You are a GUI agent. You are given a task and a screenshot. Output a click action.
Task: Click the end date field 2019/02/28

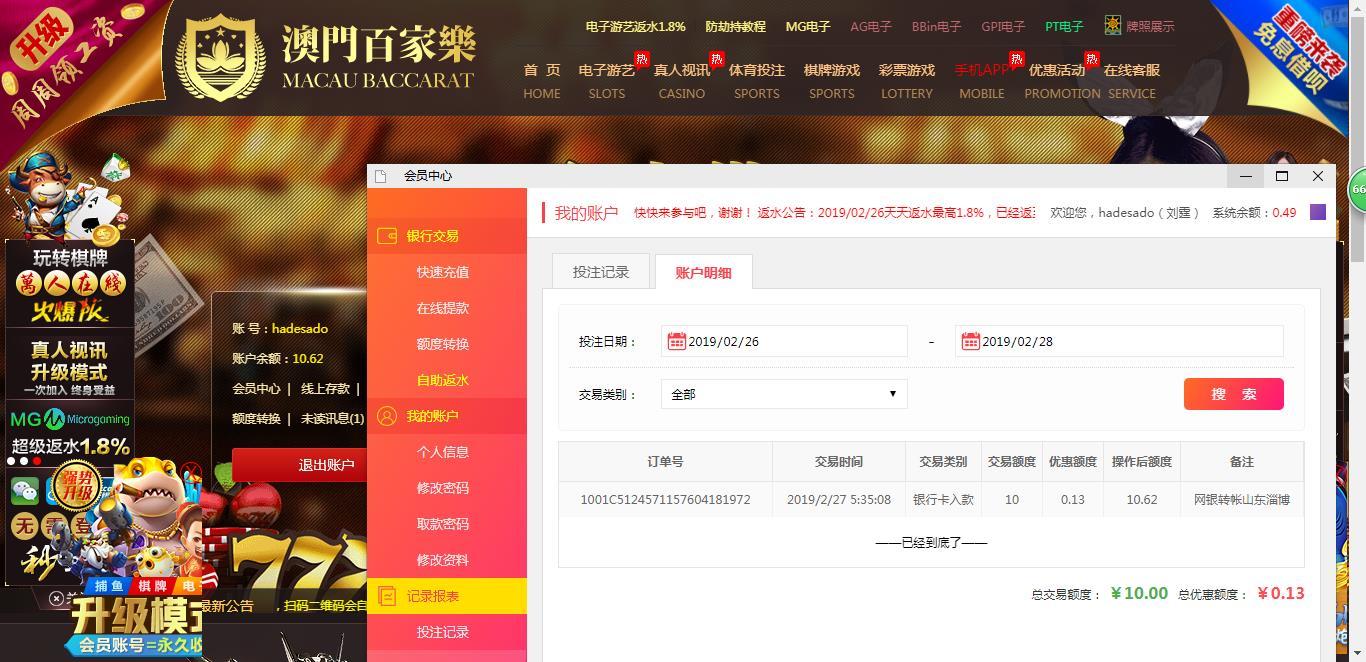1119,341
